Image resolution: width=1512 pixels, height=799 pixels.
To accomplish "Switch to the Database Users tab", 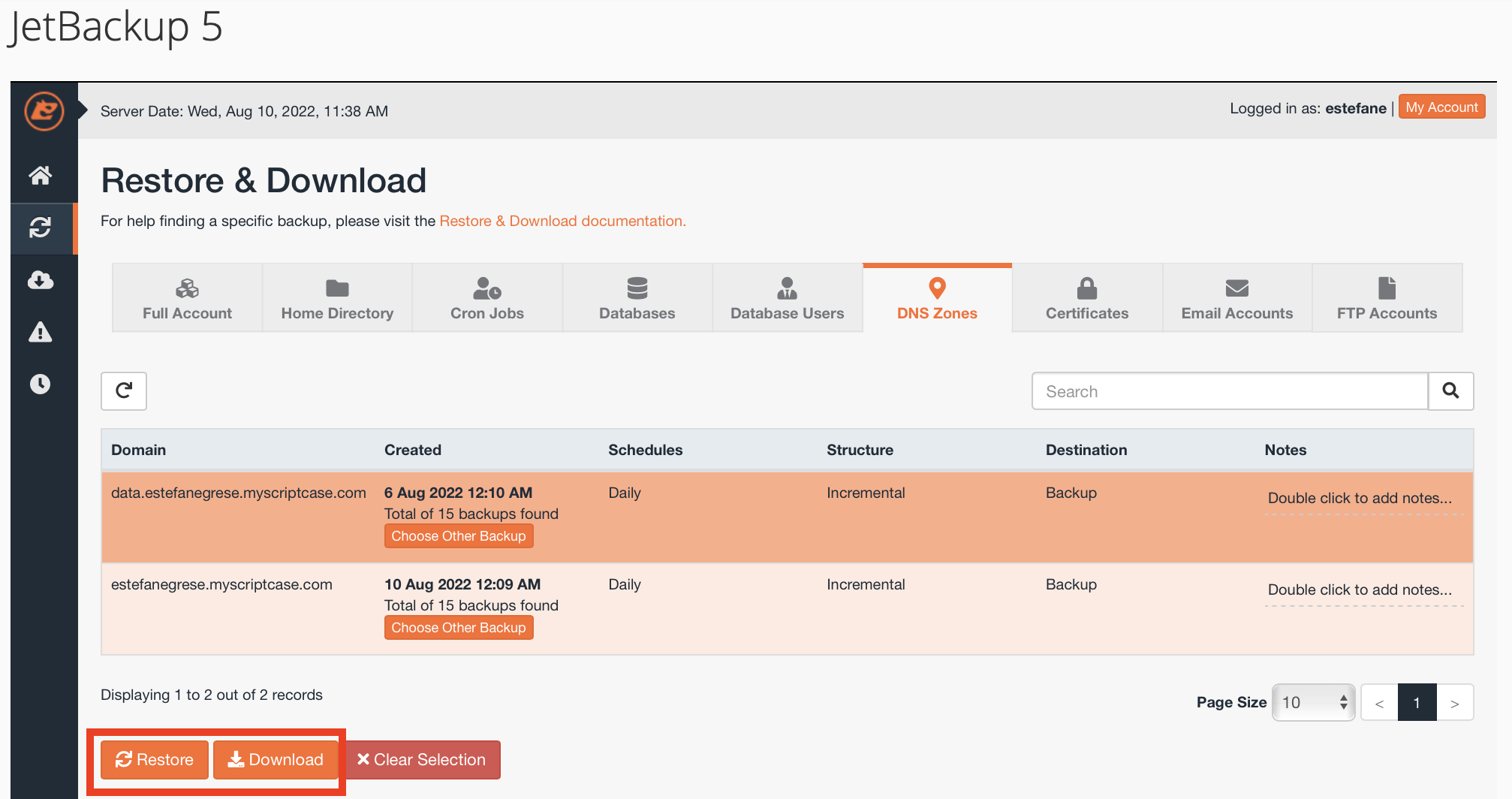I will 788,298.
